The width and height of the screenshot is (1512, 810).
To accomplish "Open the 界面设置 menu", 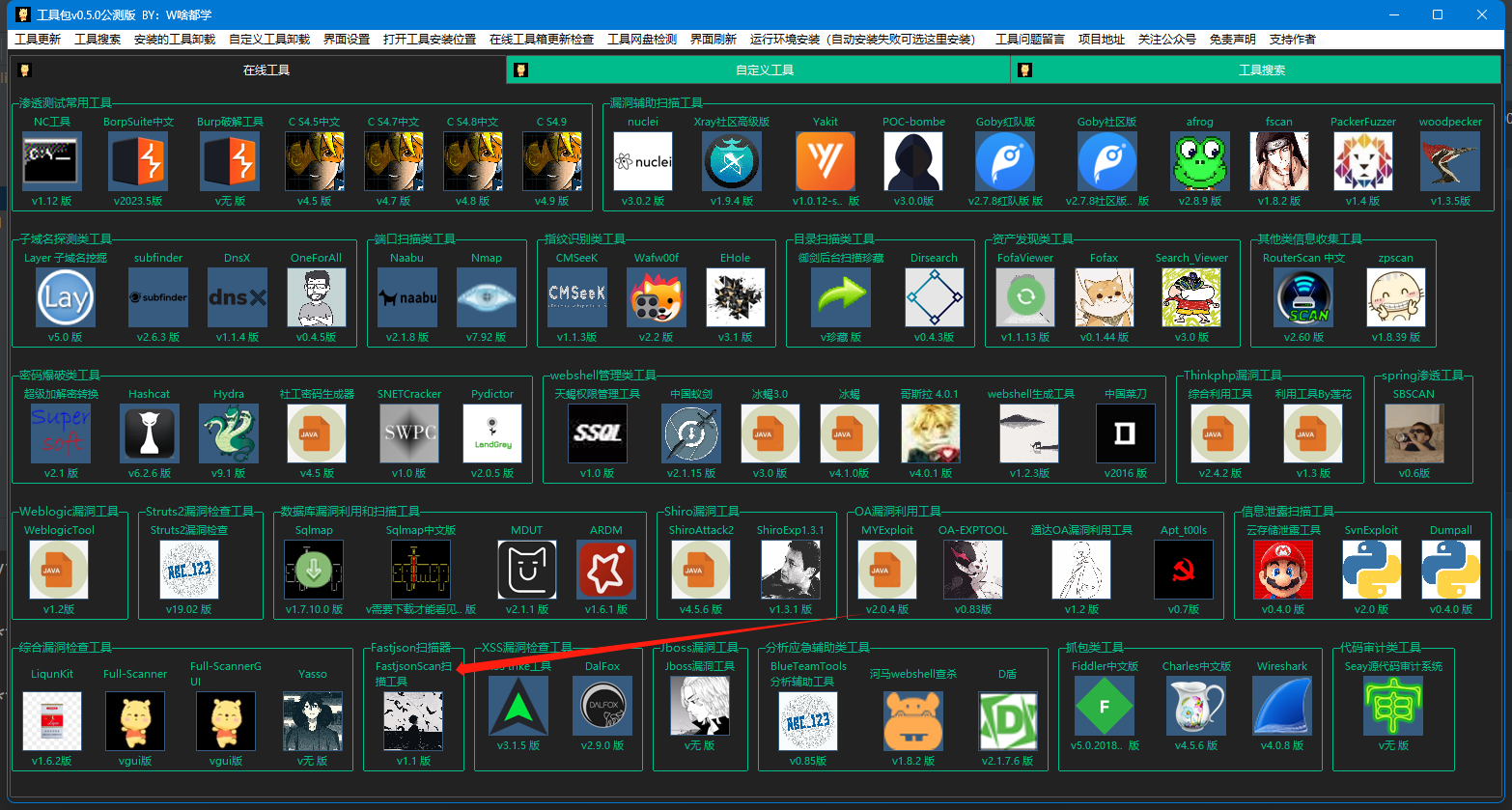I will (x=347, y=39).
